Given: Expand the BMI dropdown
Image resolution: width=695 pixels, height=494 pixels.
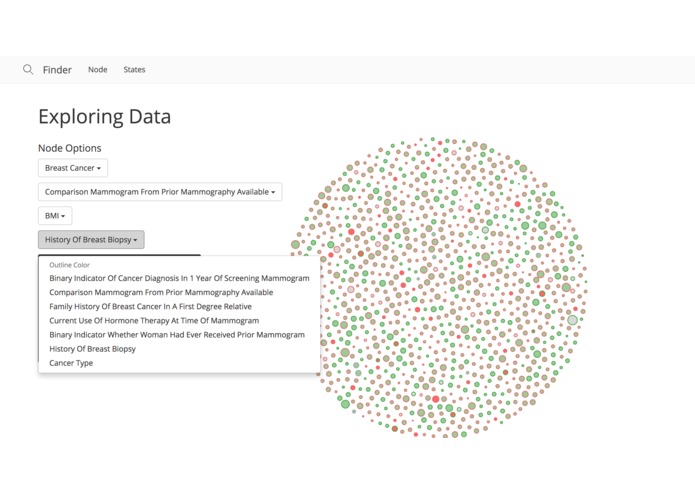Looking at the screenshot, I should pyautogui.click(x=55, y=216).
